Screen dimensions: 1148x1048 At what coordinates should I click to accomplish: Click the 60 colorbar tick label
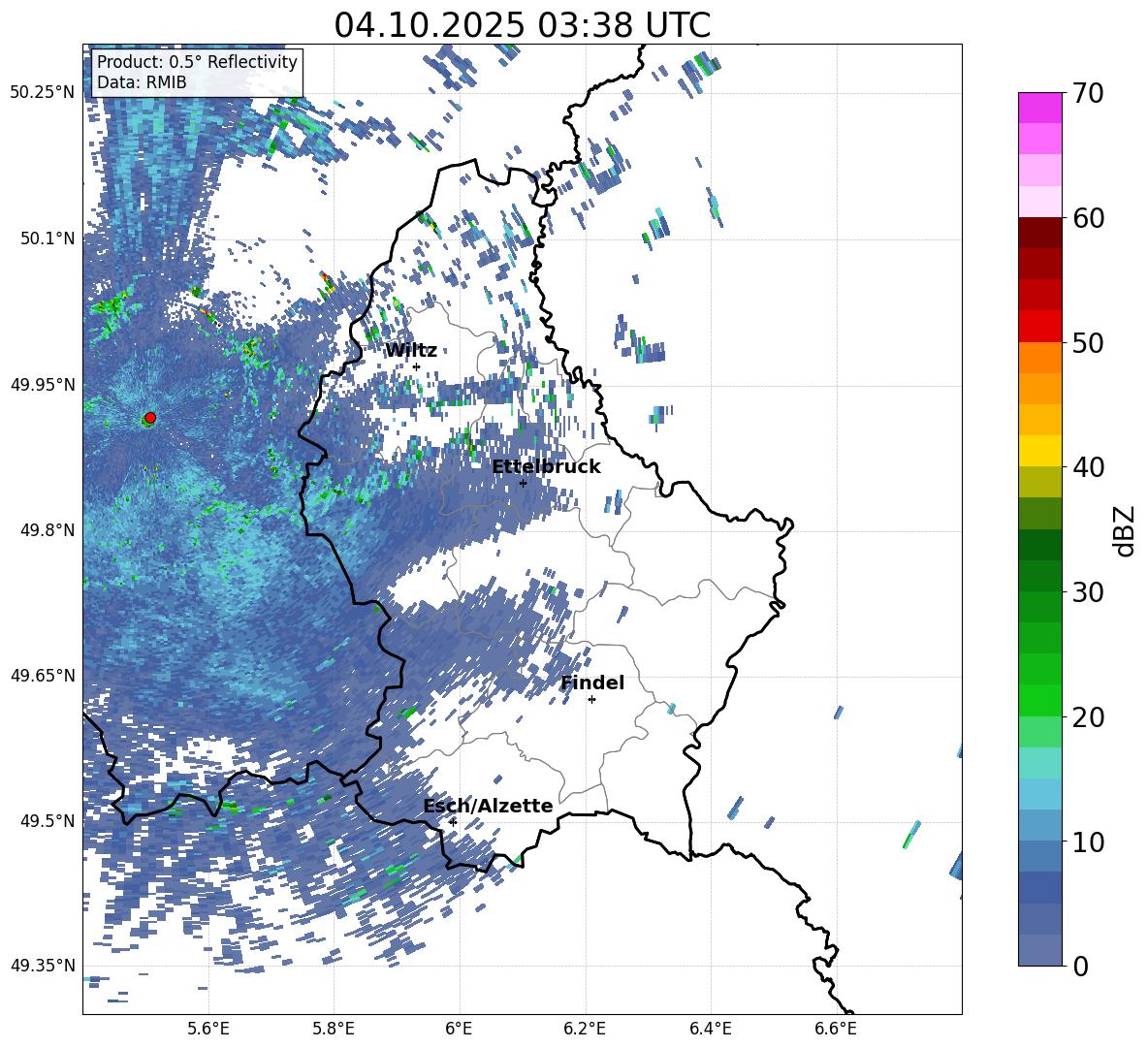click(x=1088, y=218)
